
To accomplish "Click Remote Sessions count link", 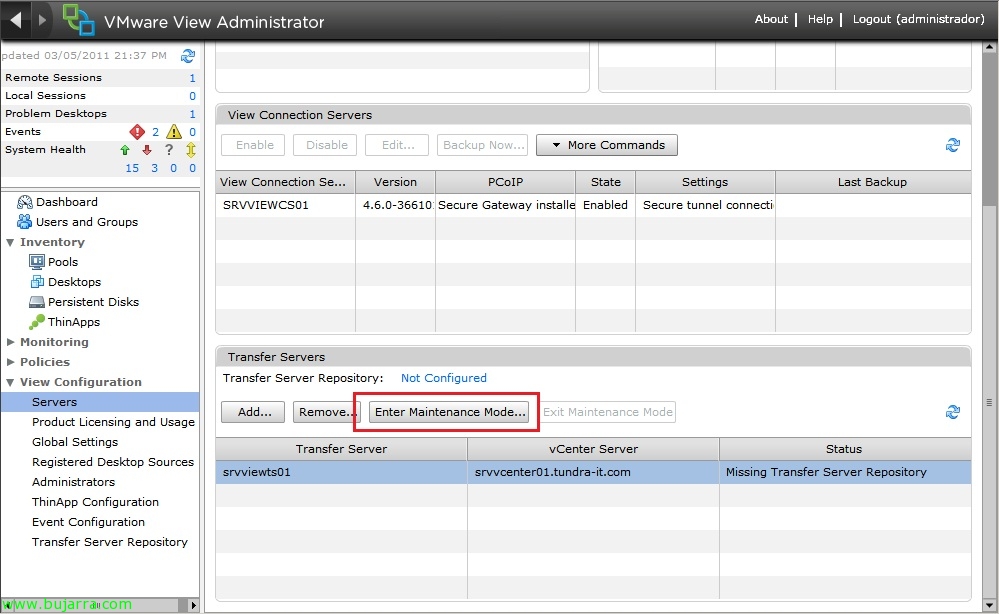I will pyautogui.click(x=192, y=78).
